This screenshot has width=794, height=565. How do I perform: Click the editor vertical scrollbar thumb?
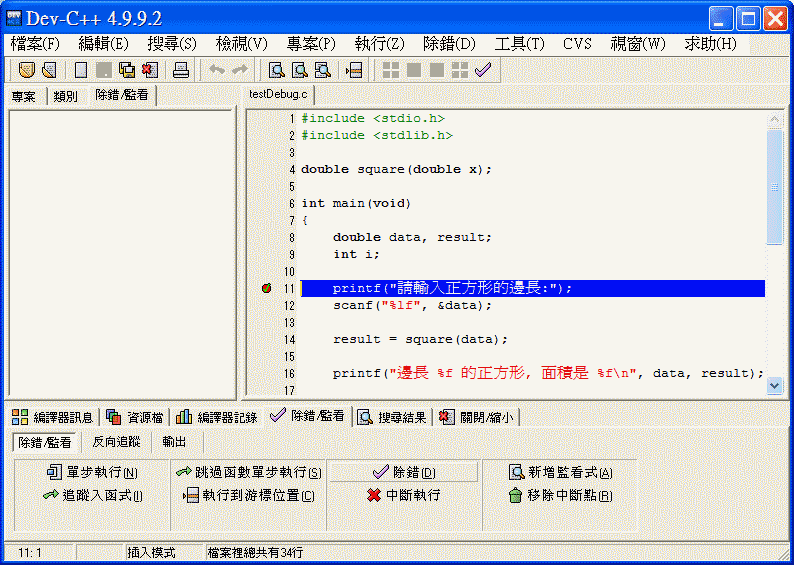774,187
